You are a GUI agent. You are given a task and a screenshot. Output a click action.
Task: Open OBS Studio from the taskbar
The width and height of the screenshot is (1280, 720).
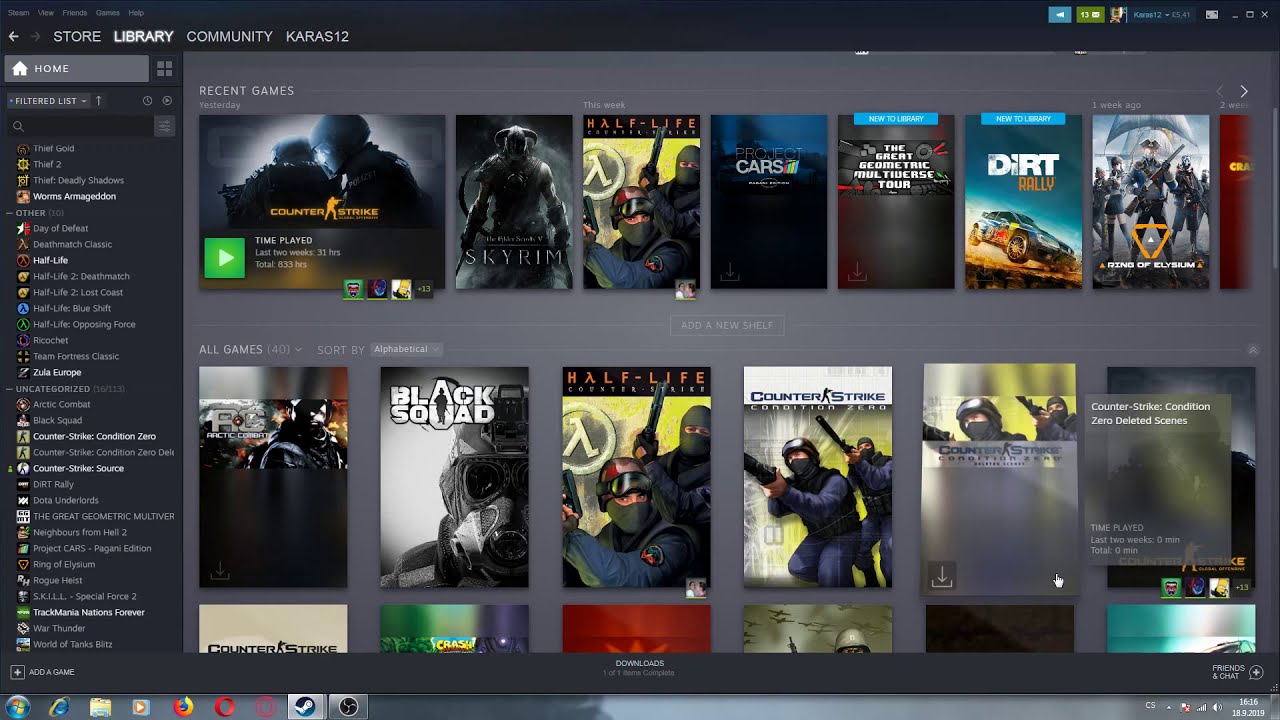(x=348, y=707)
